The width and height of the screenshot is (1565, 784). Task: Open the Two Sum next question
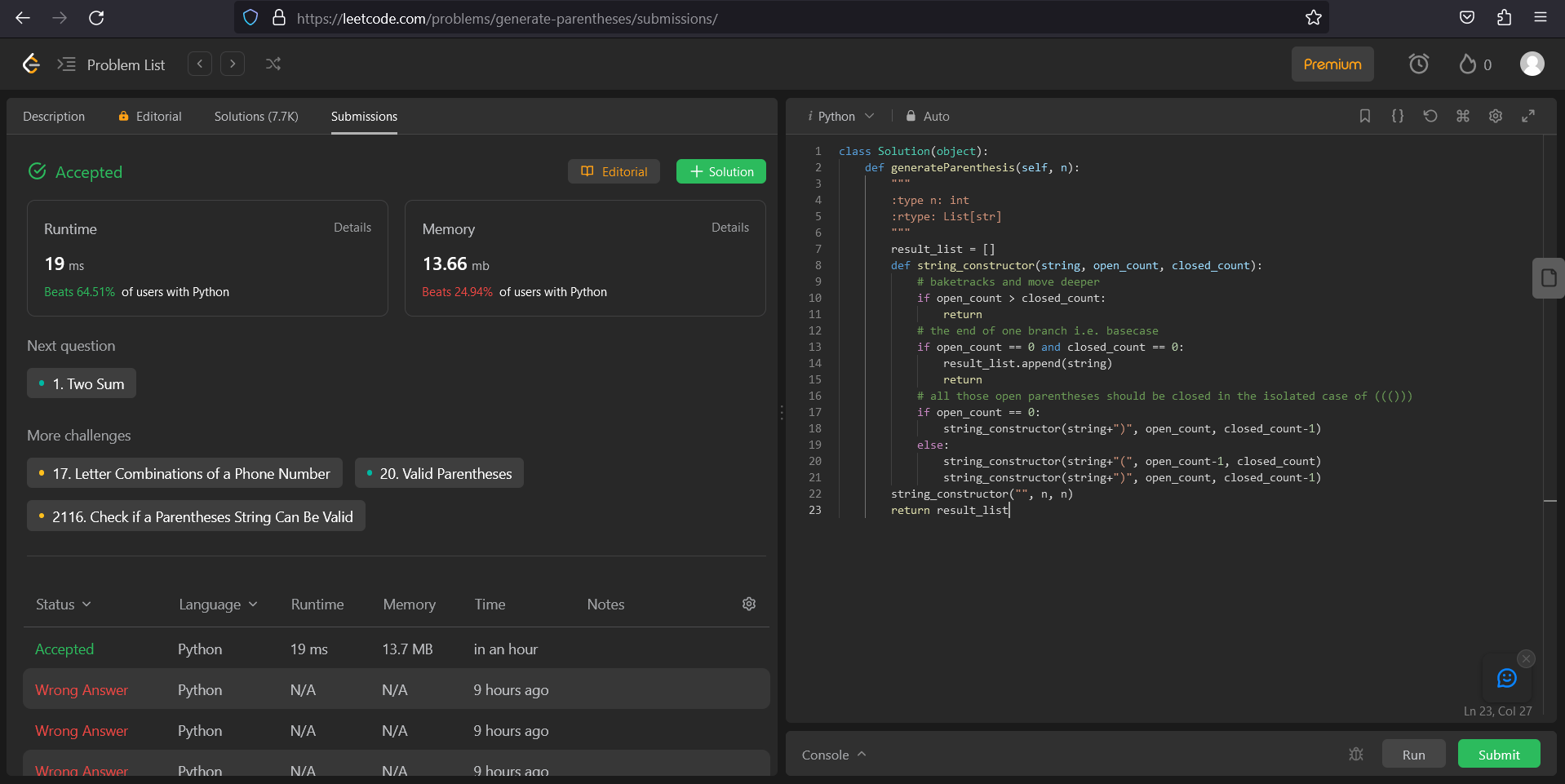pyautogui.click(x=81, y=383)
